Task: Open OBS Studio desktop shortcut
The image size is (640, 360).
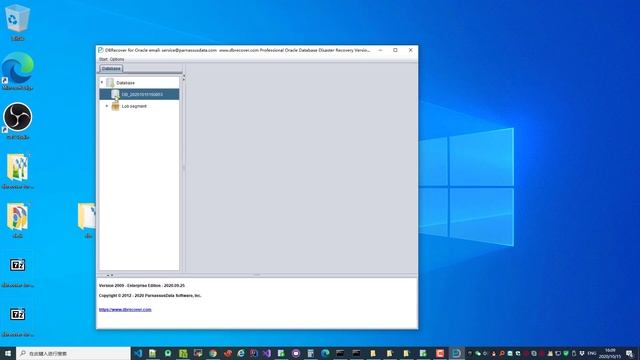Action: [x=17, y=120]
